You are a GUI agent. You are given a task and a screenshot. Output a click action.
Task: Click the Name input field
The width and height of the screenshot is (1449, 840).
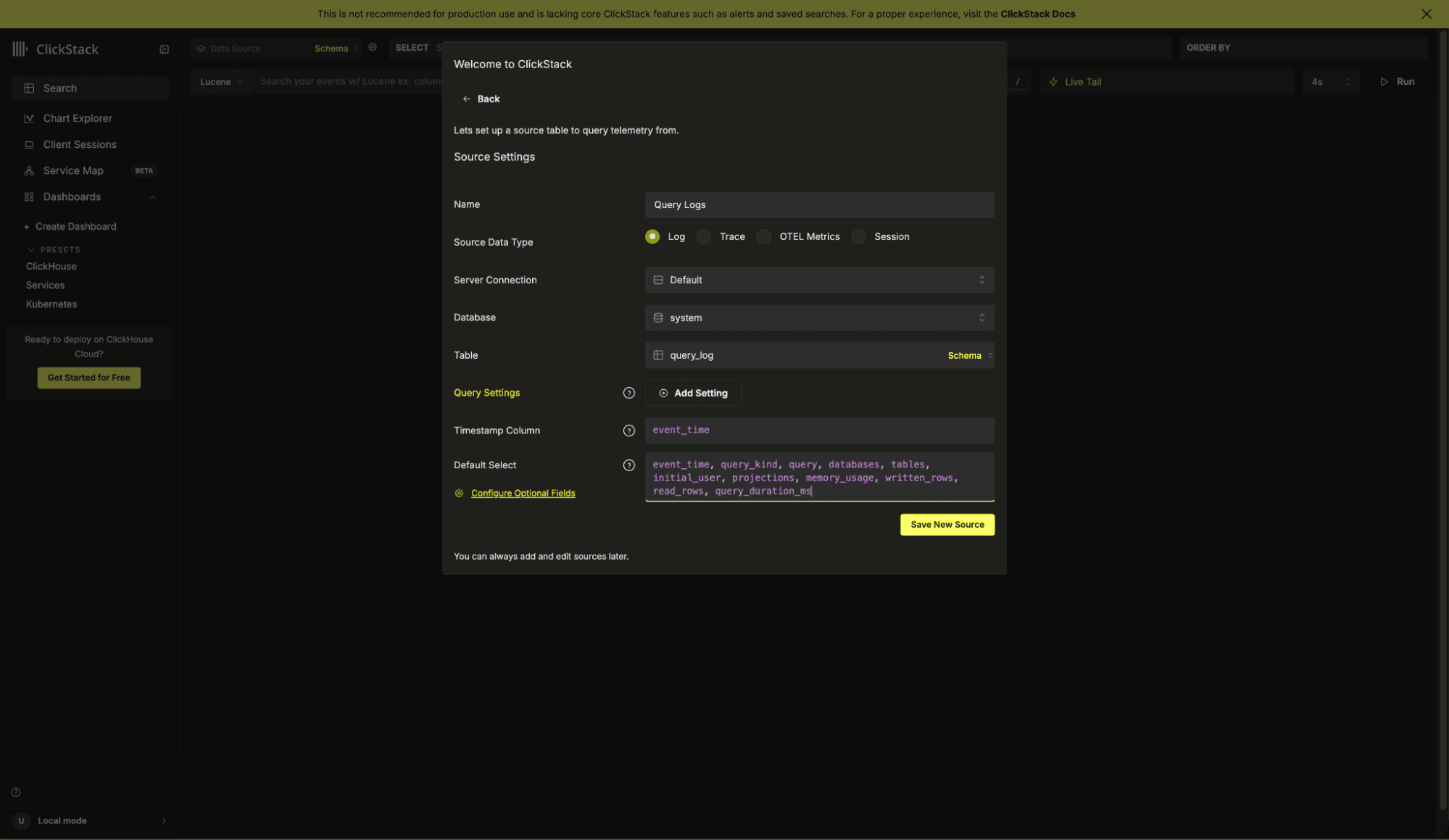click(819, 205)
